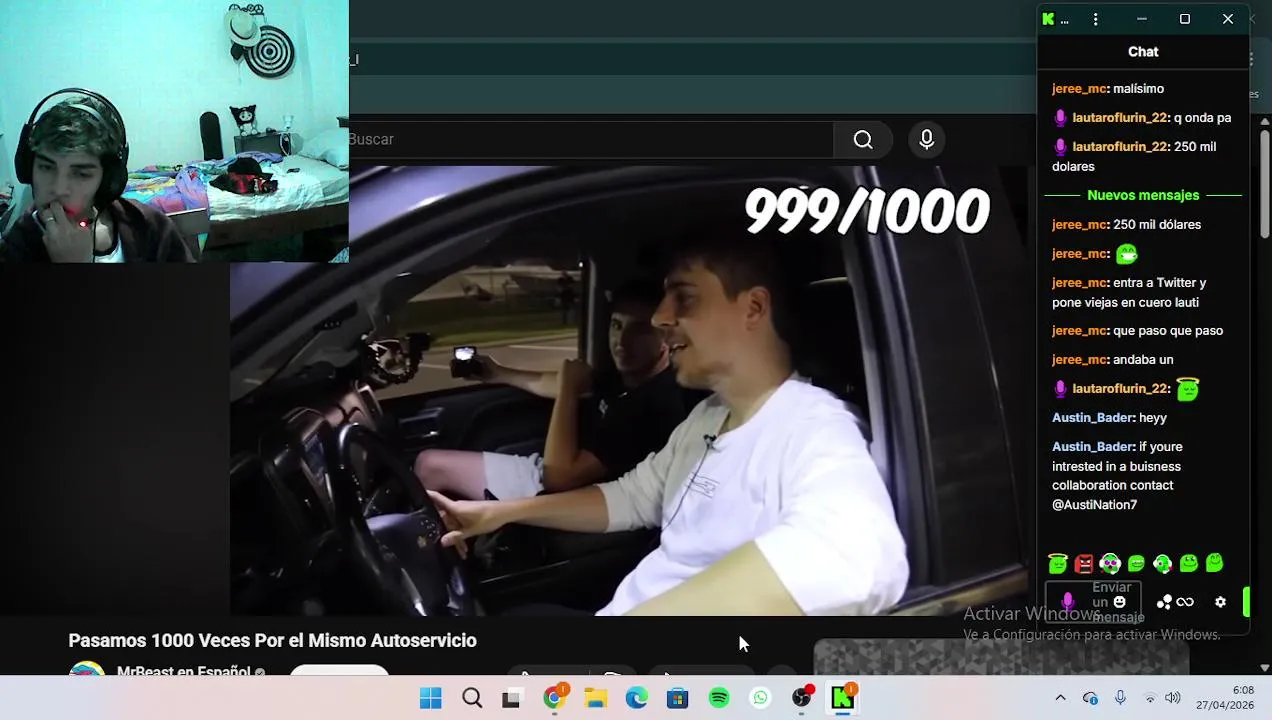Open Austin_Bader username on heyy message
This screenshot has width=1272, height=720.
click(x=1092, y=418)
